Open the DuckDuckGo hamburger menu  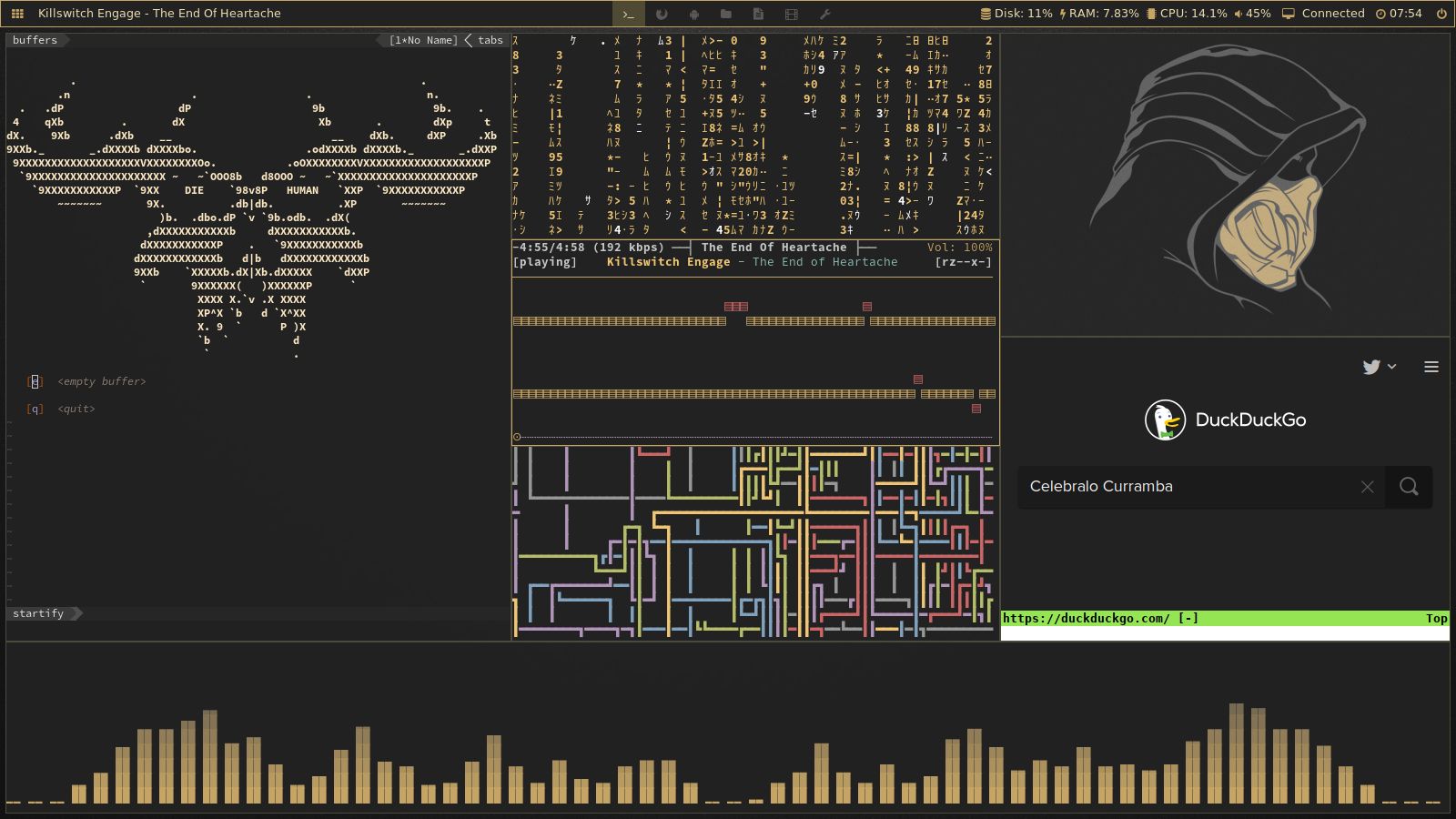point(1431,367)
